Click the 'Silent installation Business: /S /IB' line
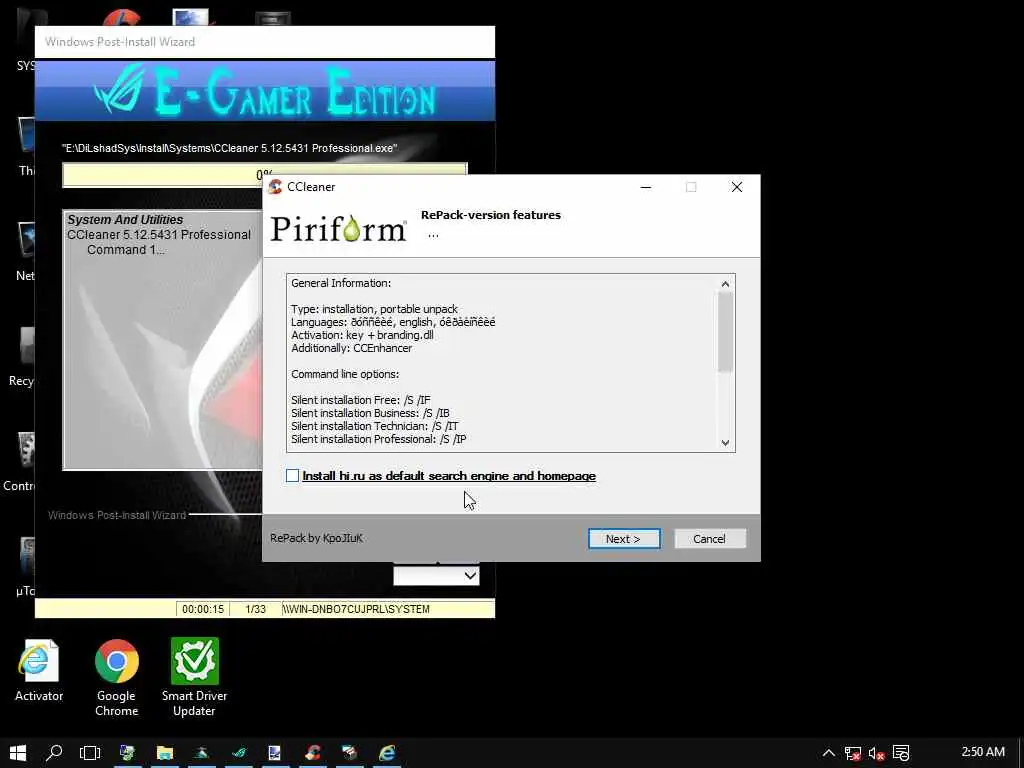This screenshot has width=1024, height=768. tap(370, 413)
